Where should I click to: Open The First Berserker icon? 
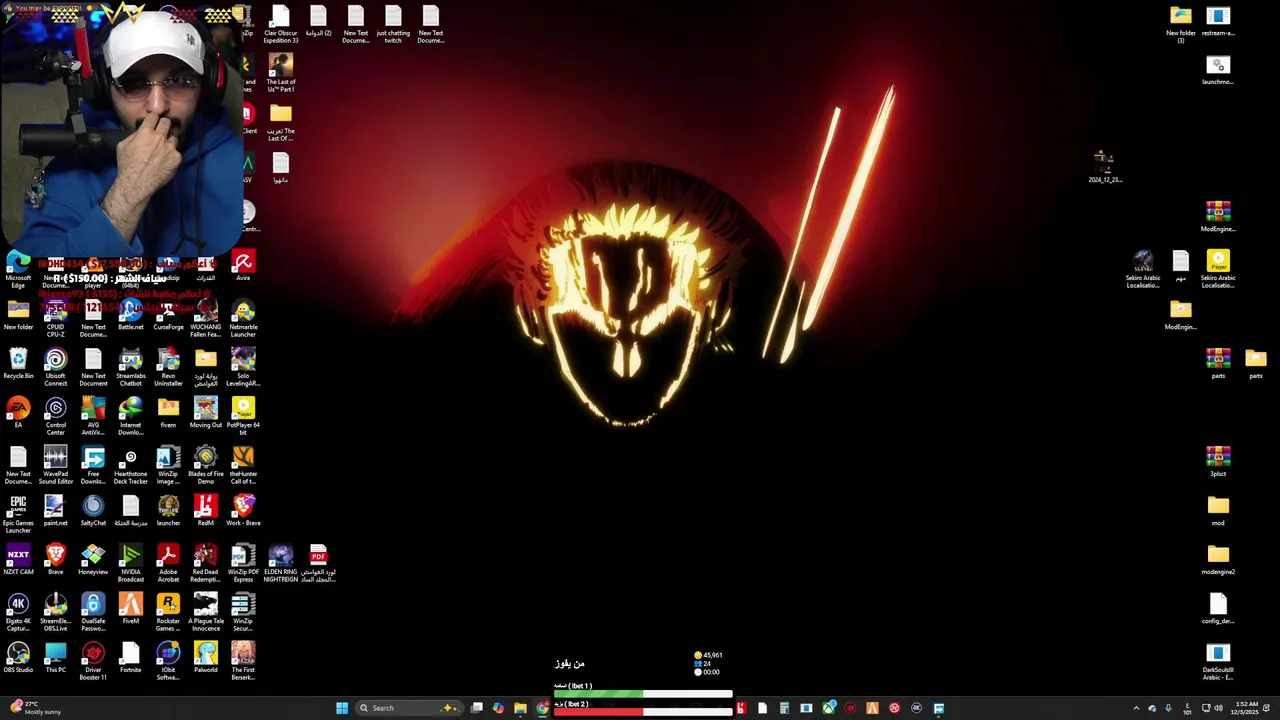tap(243, 661)
